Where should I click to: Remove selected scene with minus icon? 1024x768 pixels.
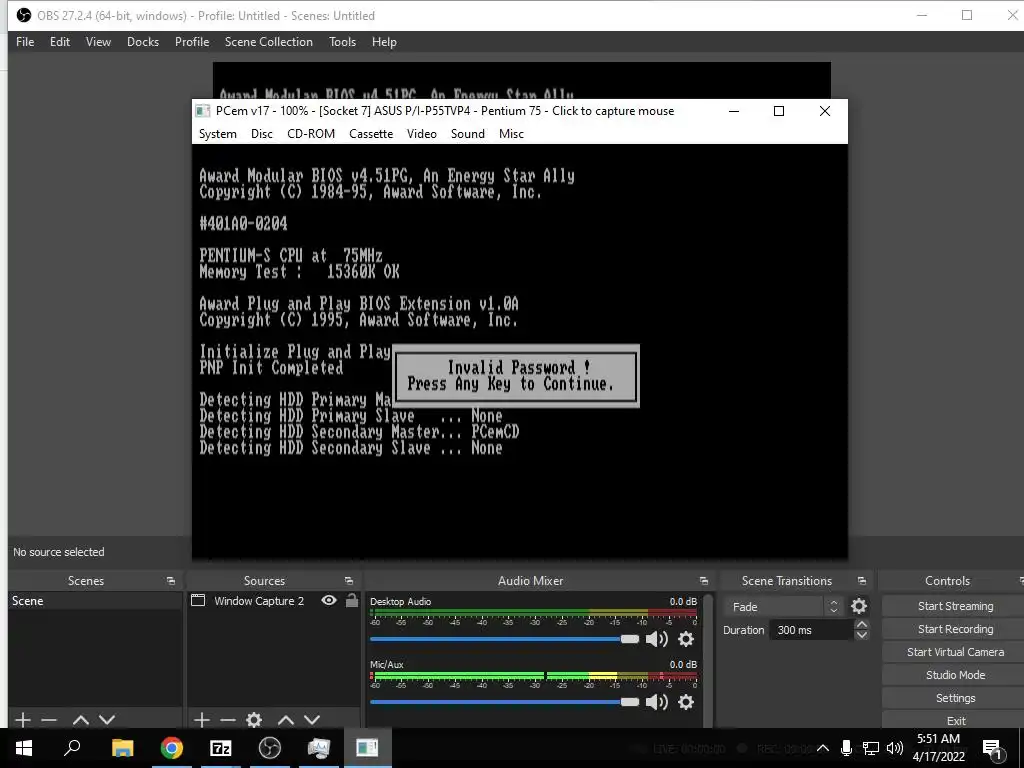(x=49, y=720)
